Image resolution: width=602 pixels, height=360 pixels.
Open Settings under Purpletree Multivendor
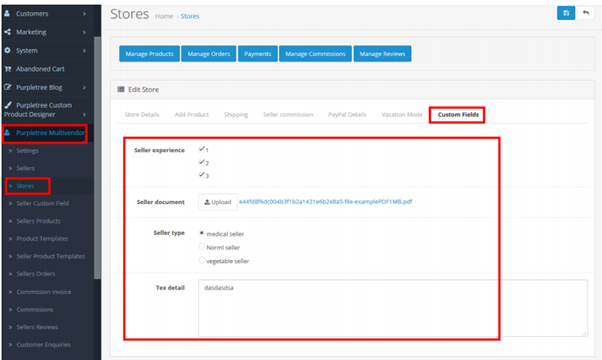tap(27, 151)
